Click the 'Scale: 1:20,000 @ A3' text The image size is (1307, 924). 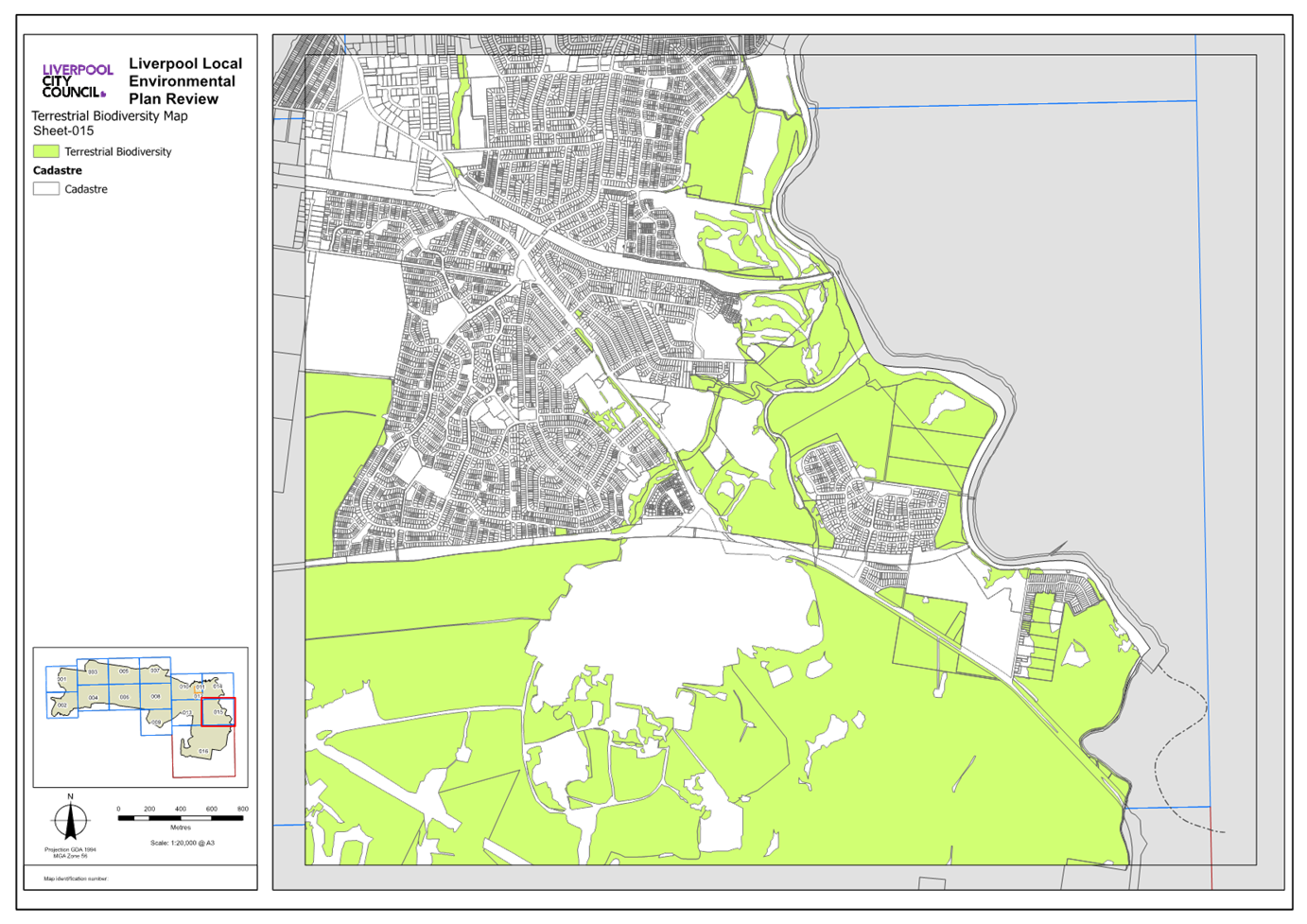[183, 843]
